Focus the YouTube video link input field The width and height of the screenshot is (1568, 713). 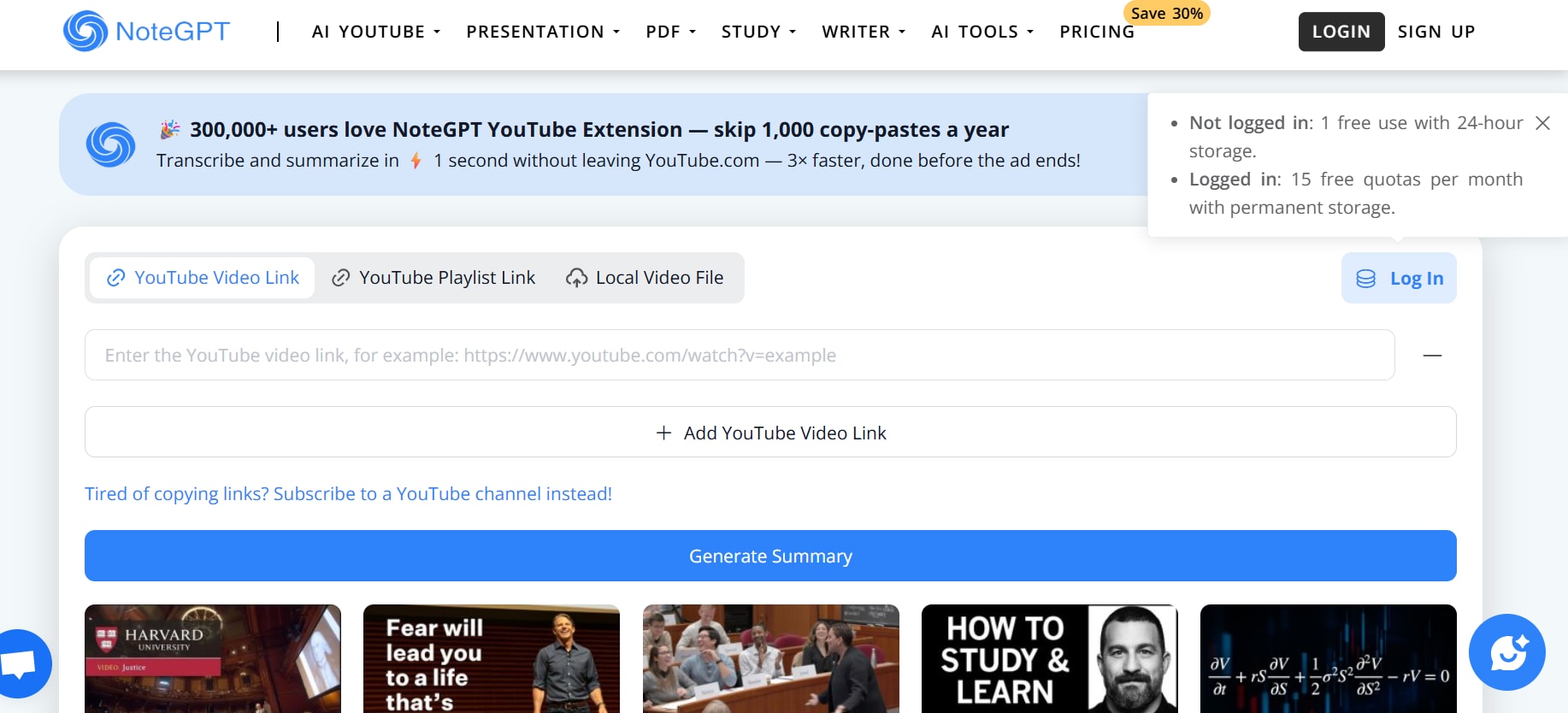(740, 355)
